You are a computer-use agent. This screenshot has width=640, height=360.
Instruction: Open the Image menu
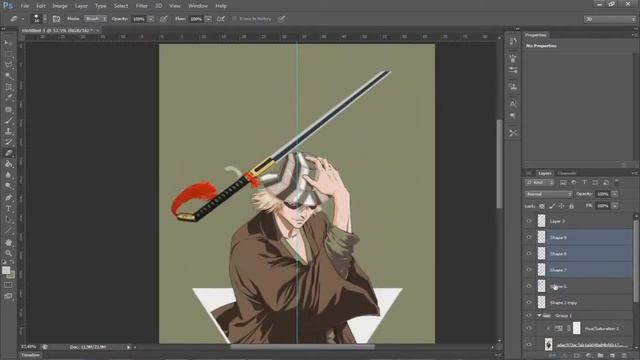click(x=60, y=6)
